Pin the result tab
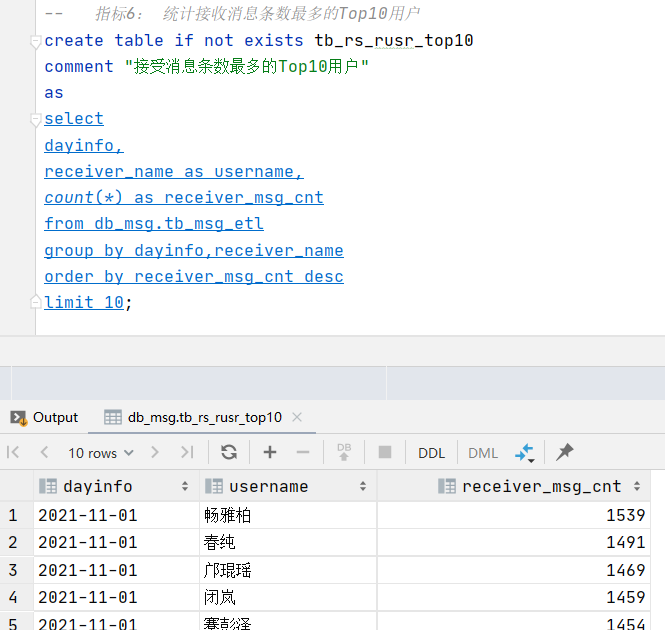Screen dimensions: 665x630 [564, 452]
